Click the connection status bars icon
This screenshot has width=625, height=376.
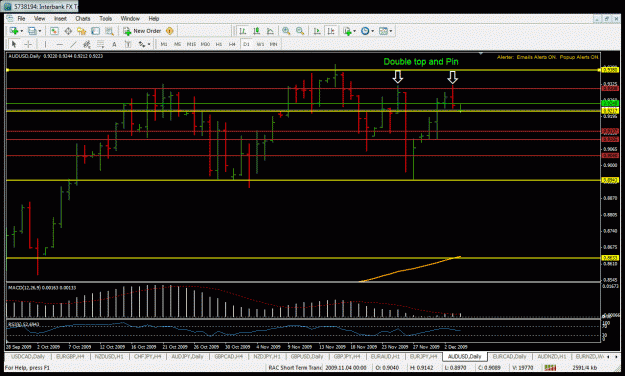click(x=550, y=368)
